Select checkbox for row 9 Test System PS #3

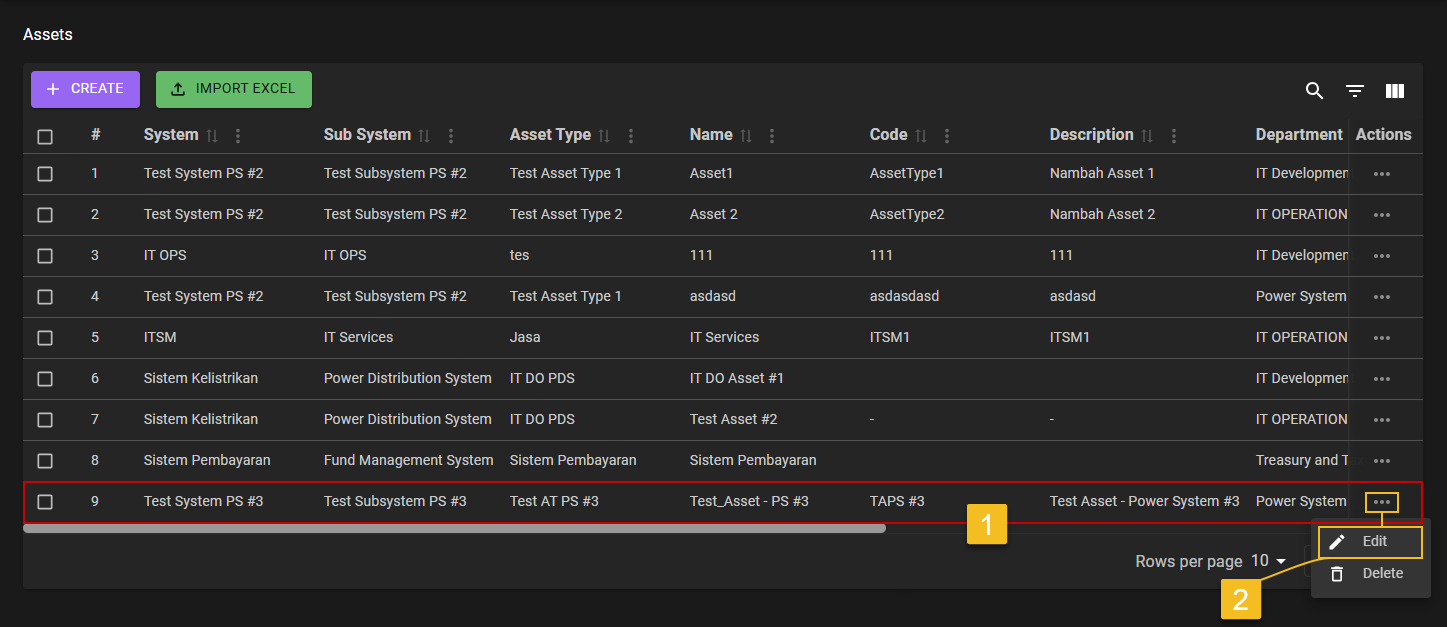click(x=45, y=502)
